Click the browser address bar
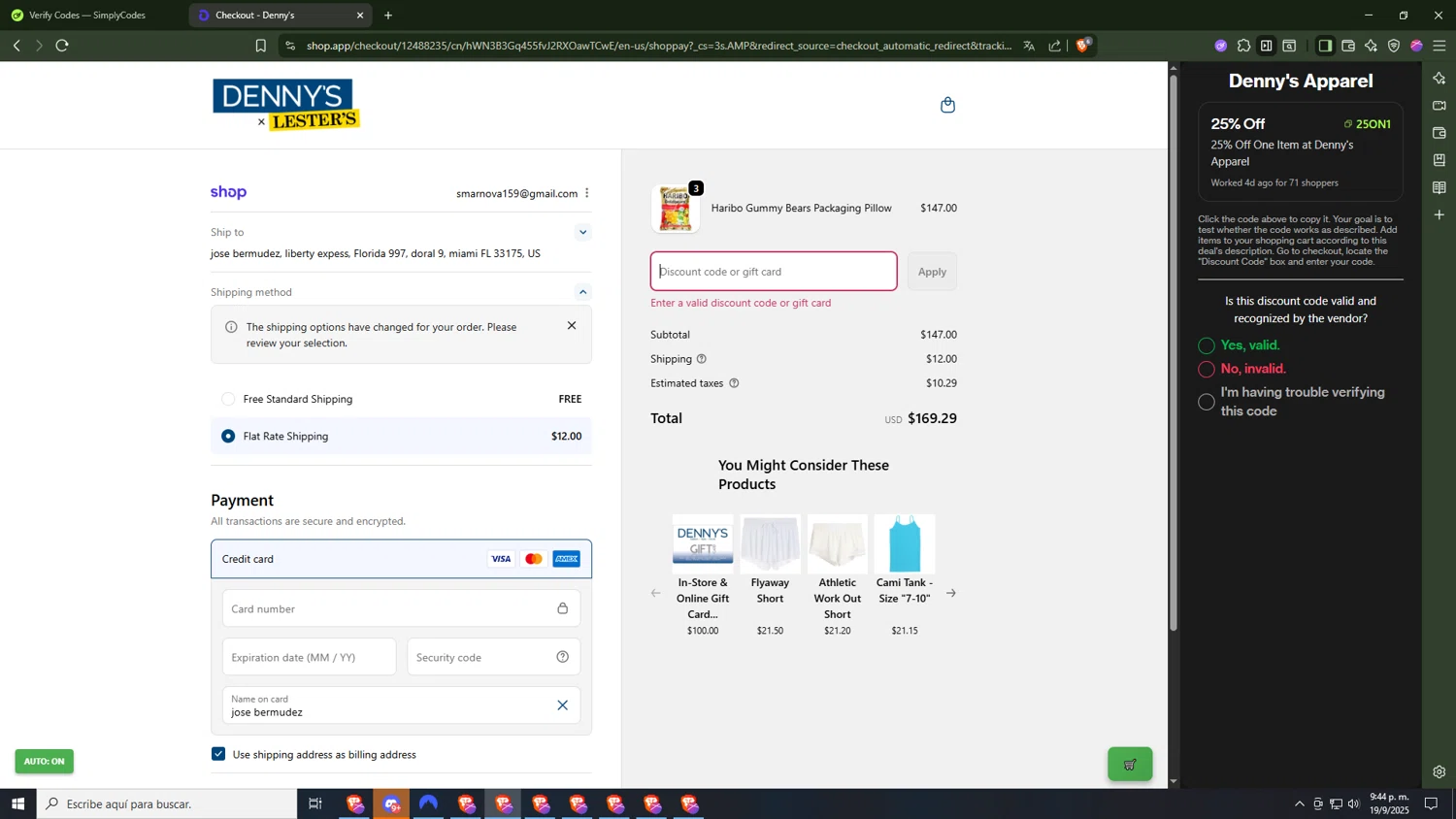Screen dimensions: 1456x819 pos(658,46)
